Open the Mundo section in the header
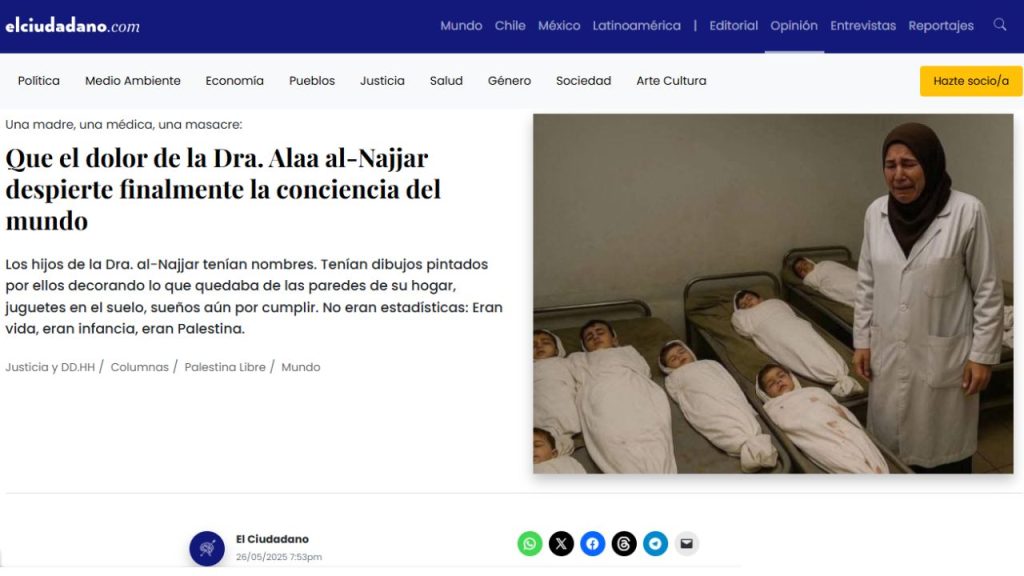This screenshot has width=1024, height=576. pyautogui.click(x=461, y=25)
